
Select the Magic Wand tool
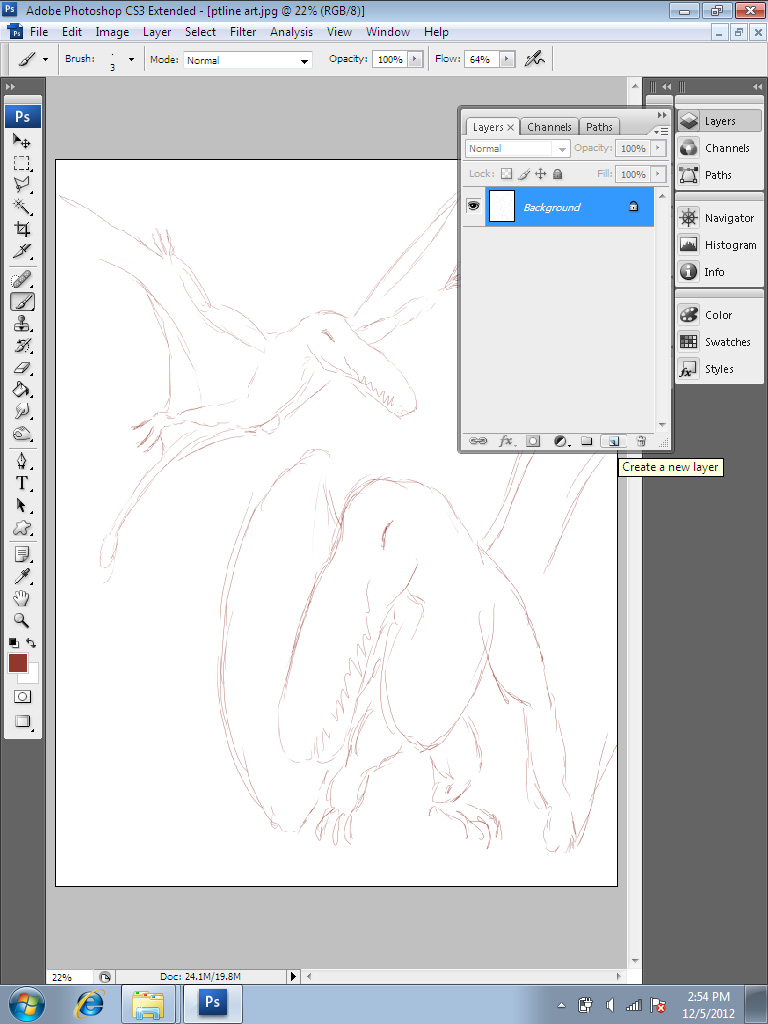point(22,206)
